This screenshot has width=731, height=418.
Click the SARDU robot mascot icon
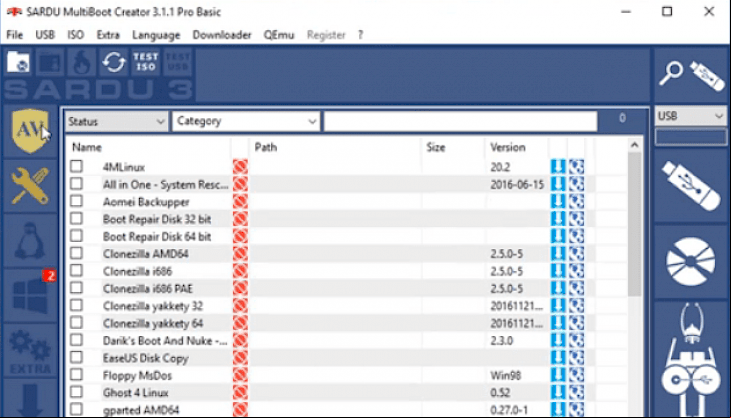690,360
